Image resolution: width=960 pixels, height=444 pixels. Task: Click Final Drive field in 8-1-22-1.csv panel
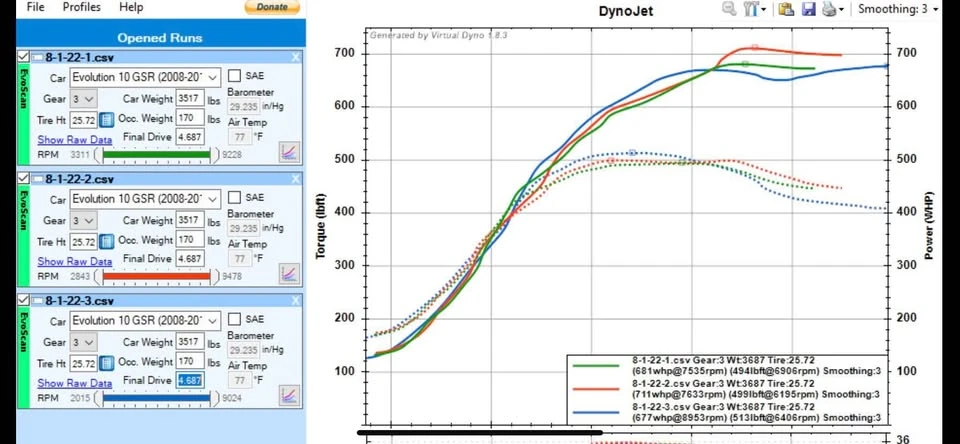pyautogui.click(x=190, y=137)
